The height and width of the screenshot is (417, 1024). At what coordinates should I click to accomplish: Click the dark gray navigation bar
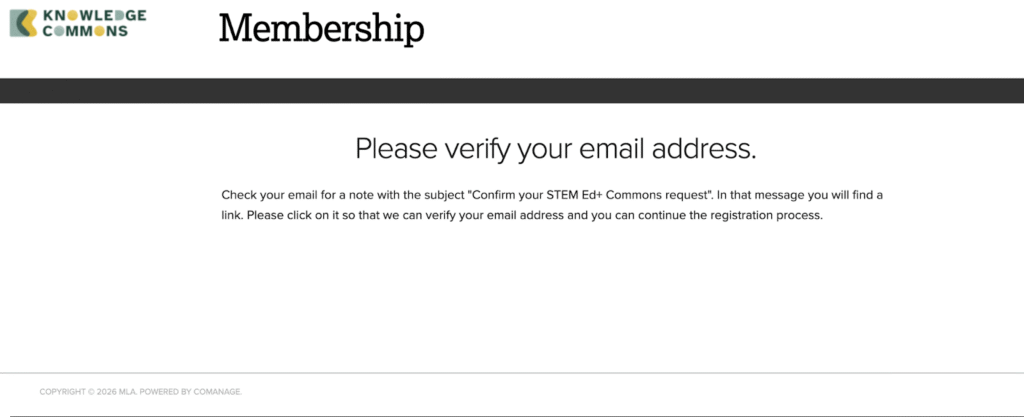click(x=512, y=90)
